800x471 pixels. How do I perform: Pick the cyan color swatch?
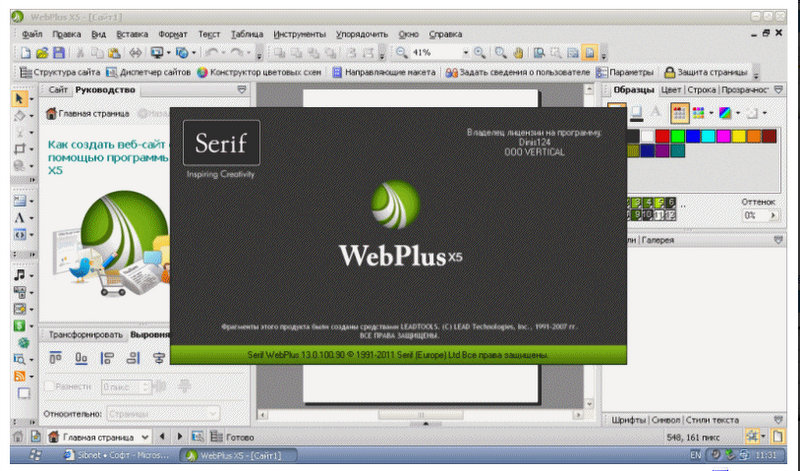click(708, 136)
